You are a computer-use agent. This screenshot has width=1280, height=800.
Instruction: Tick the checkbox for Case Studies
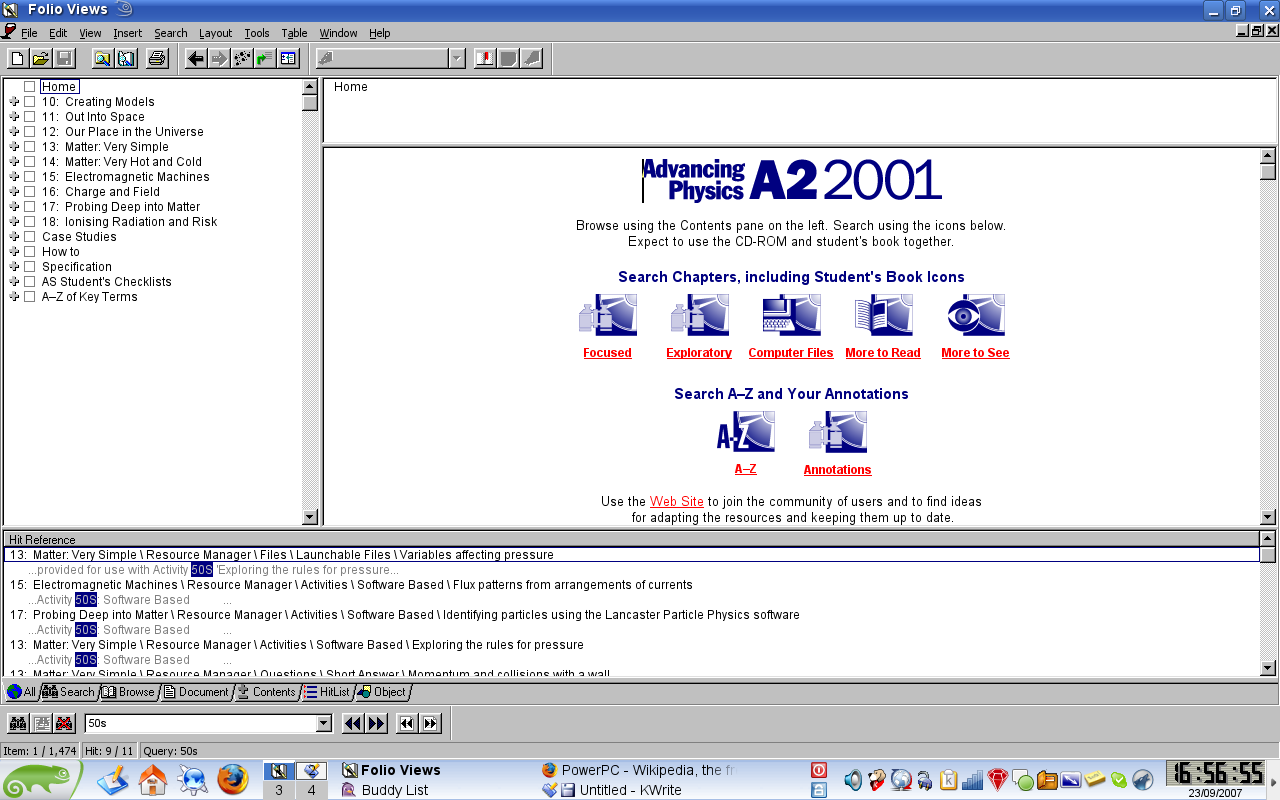[x=30, y=237]
